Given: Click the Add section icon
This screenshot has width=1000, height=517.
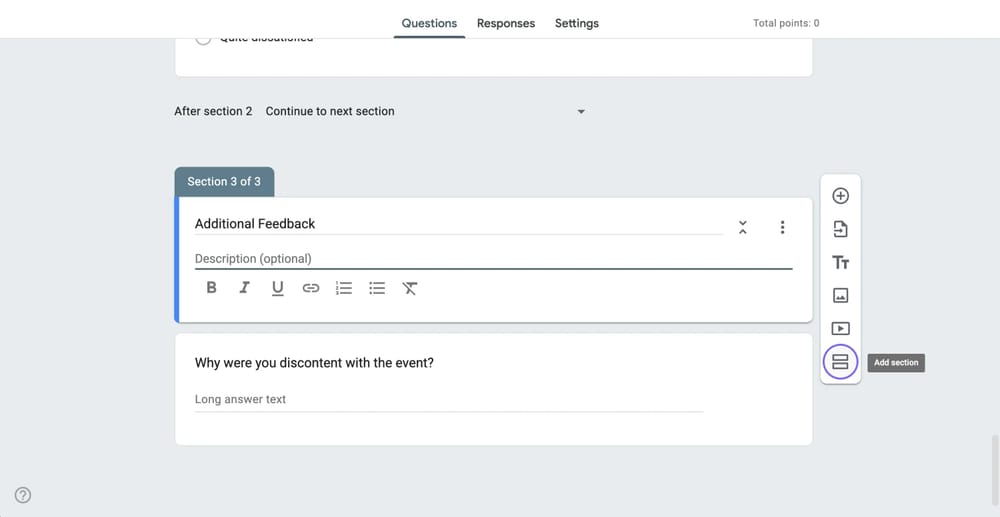Looking at the screenshot, I should tap(840, 362).
